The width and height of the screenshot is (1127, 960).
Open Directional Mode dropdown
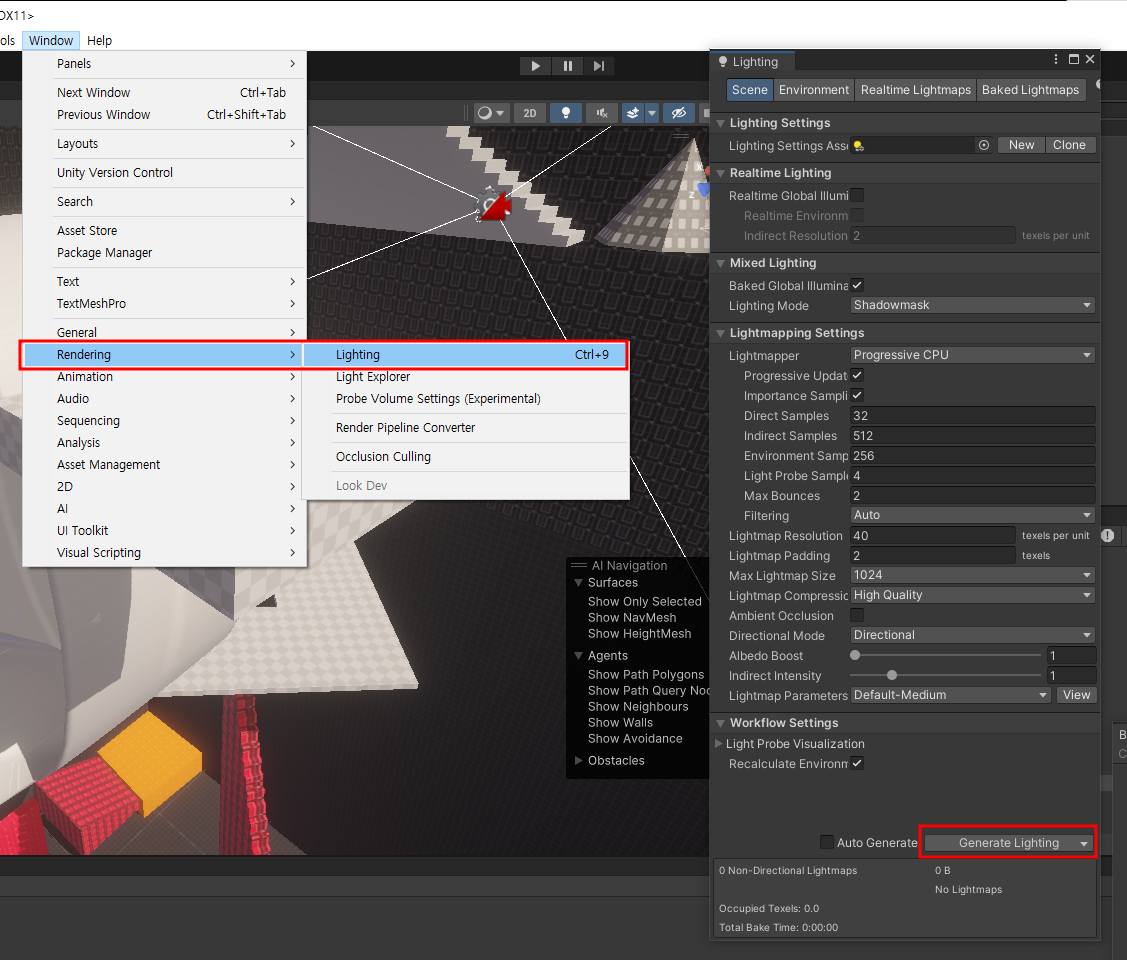pyautogui.click(x=972, y=635)
